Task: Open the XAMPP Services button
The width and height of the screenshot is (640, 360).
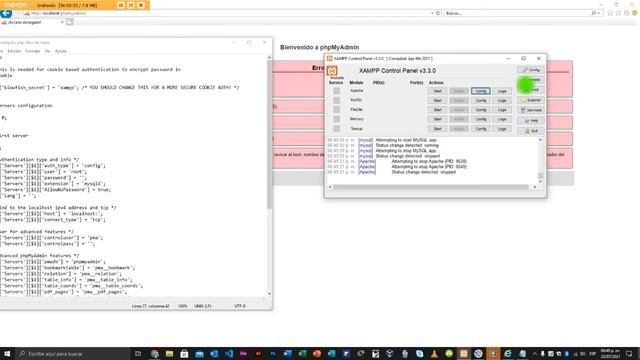Action: 531,110
